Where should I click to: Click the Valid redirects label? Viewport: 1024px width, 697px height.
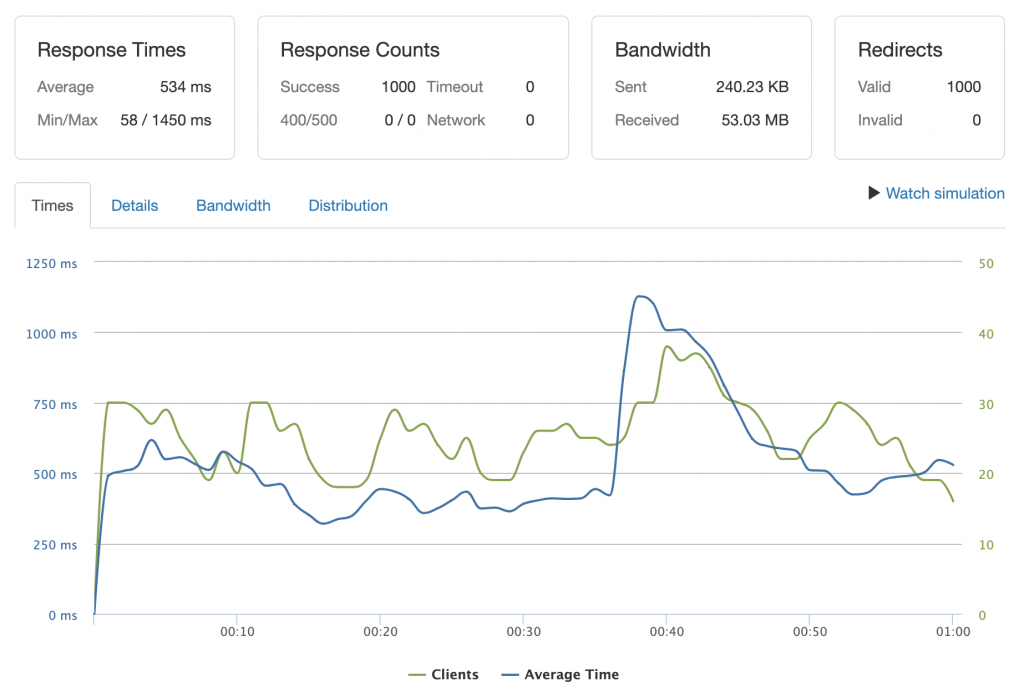pyautogui.click(x=874, y=87)
